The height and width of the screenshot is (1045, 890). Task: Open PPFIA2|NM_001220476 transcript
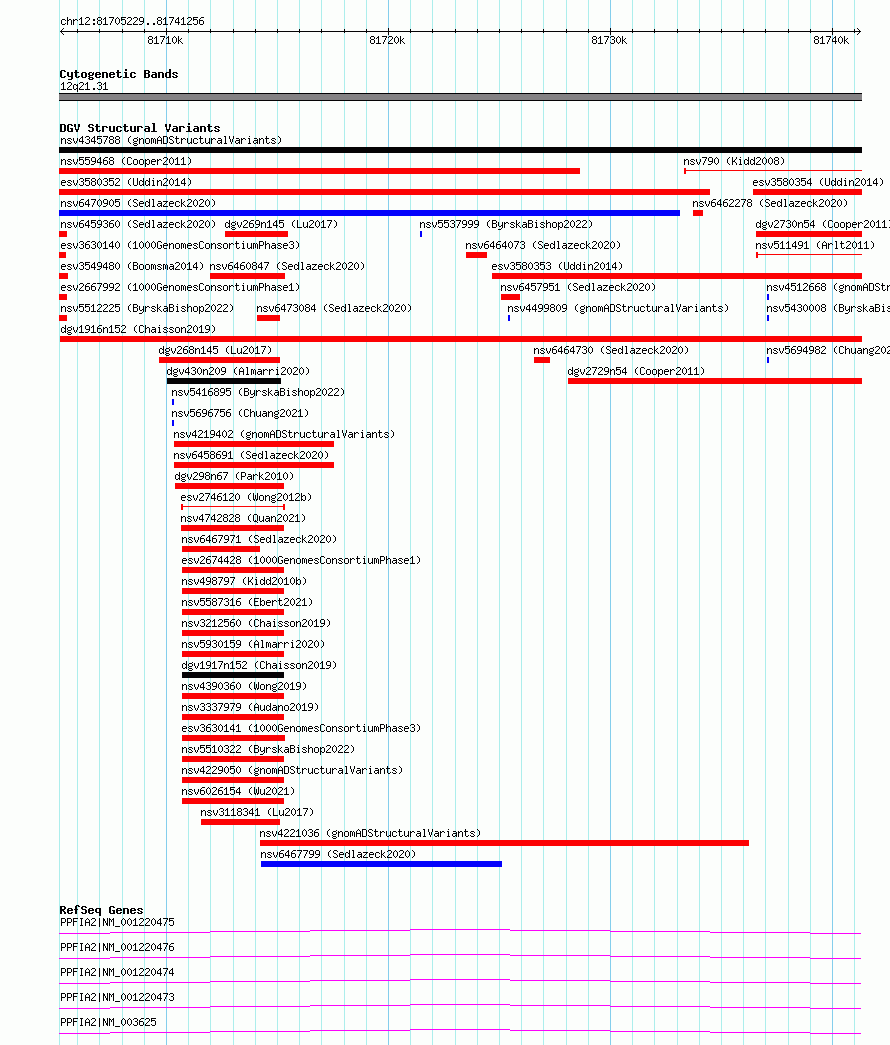pos(460,956)
